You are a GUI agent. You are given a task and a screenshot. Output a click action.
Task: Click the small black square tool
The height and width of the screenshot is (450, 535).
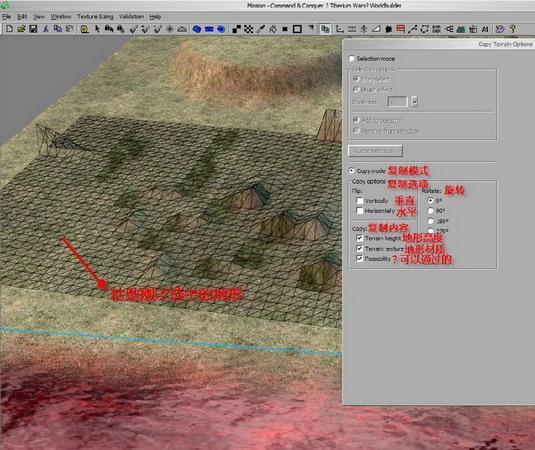pos(285,29)
